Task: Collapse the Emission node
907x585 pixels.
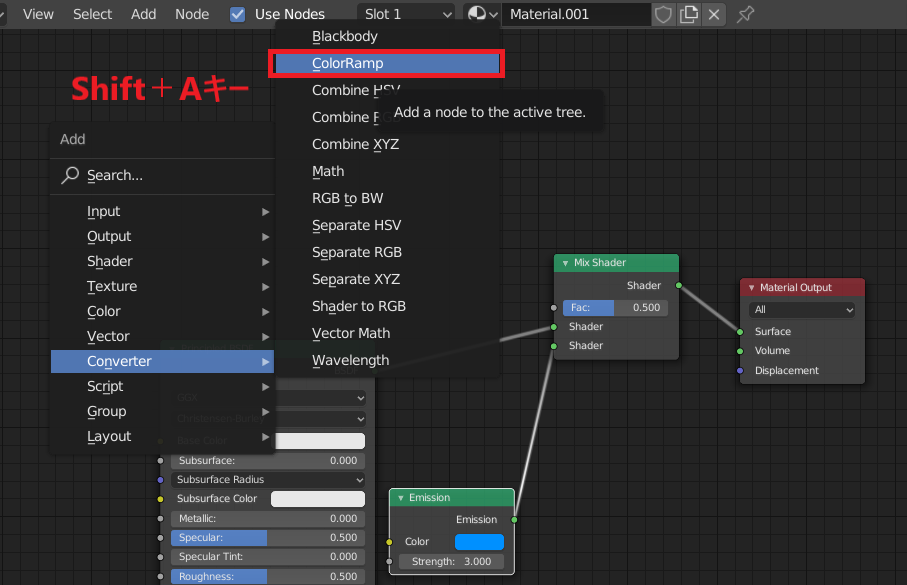Action: [x=400, y=498]
